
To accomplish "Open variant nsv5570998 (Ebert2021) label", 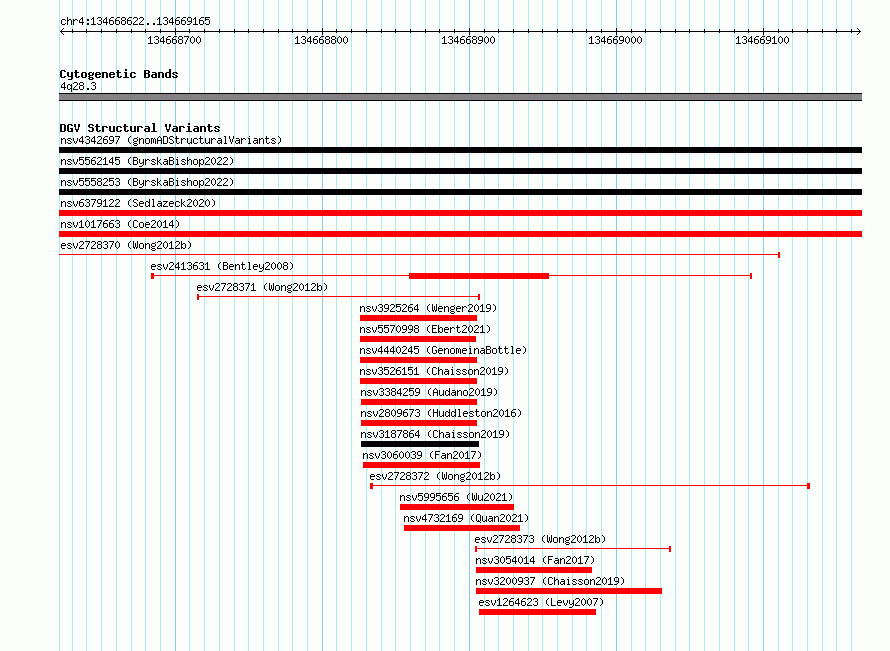I will click(425, 329).
